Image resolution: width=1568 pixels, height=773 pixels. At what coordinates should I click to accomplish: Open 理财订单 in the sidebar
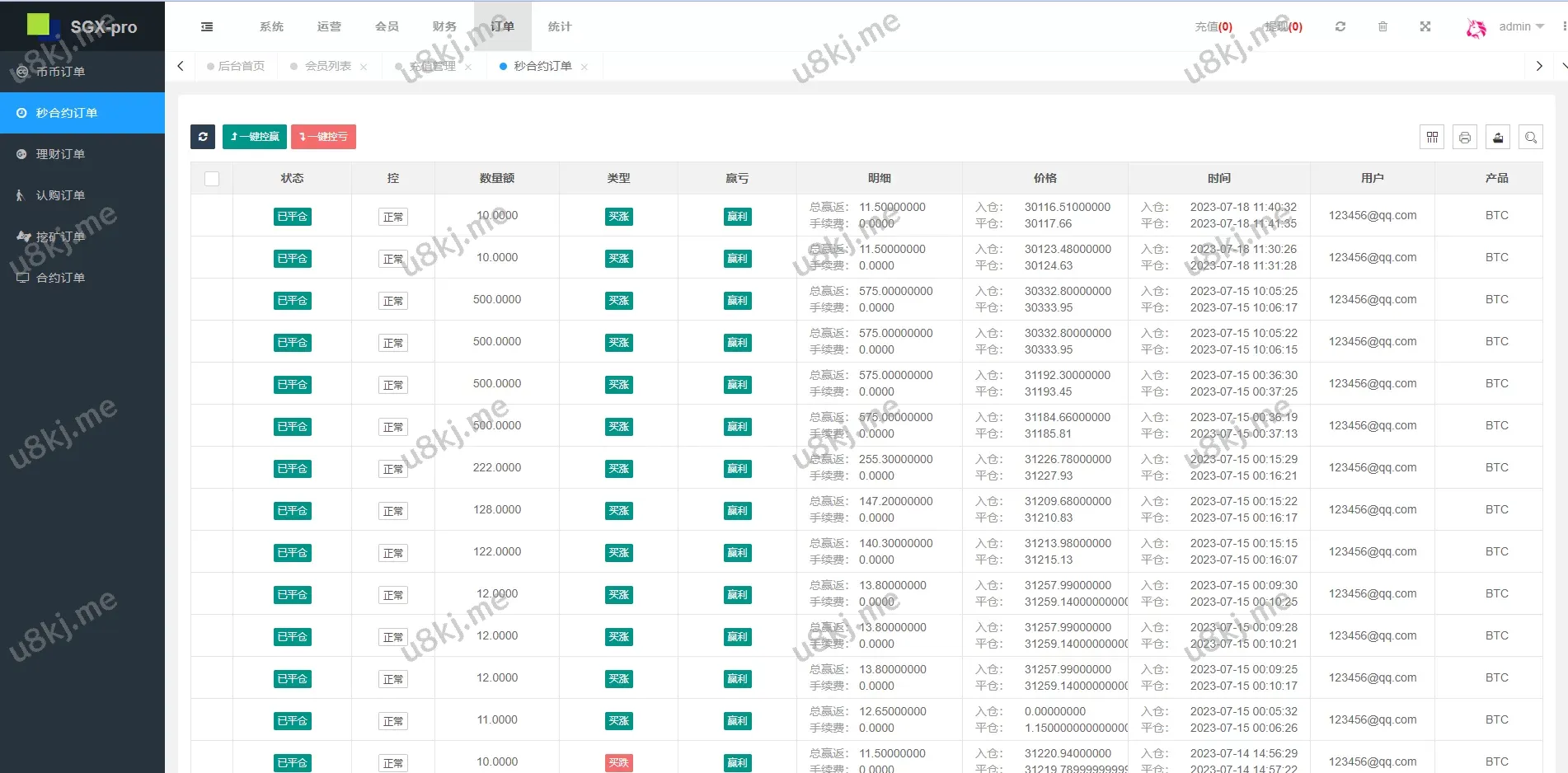coord(60,154)
